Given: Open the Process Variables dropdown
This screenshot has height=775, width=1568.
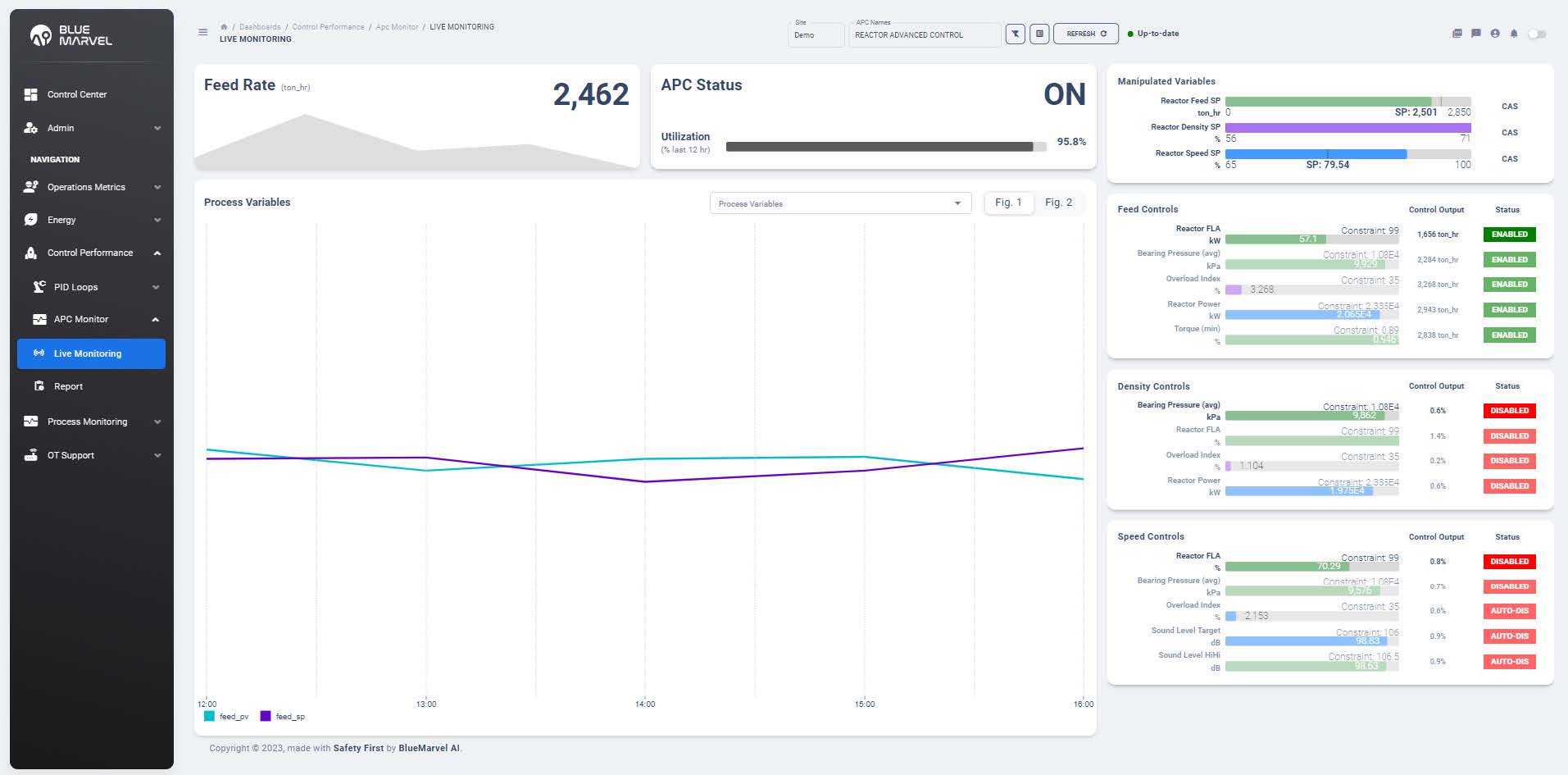Looking at the screenshot, I should (x=839, y=203).
